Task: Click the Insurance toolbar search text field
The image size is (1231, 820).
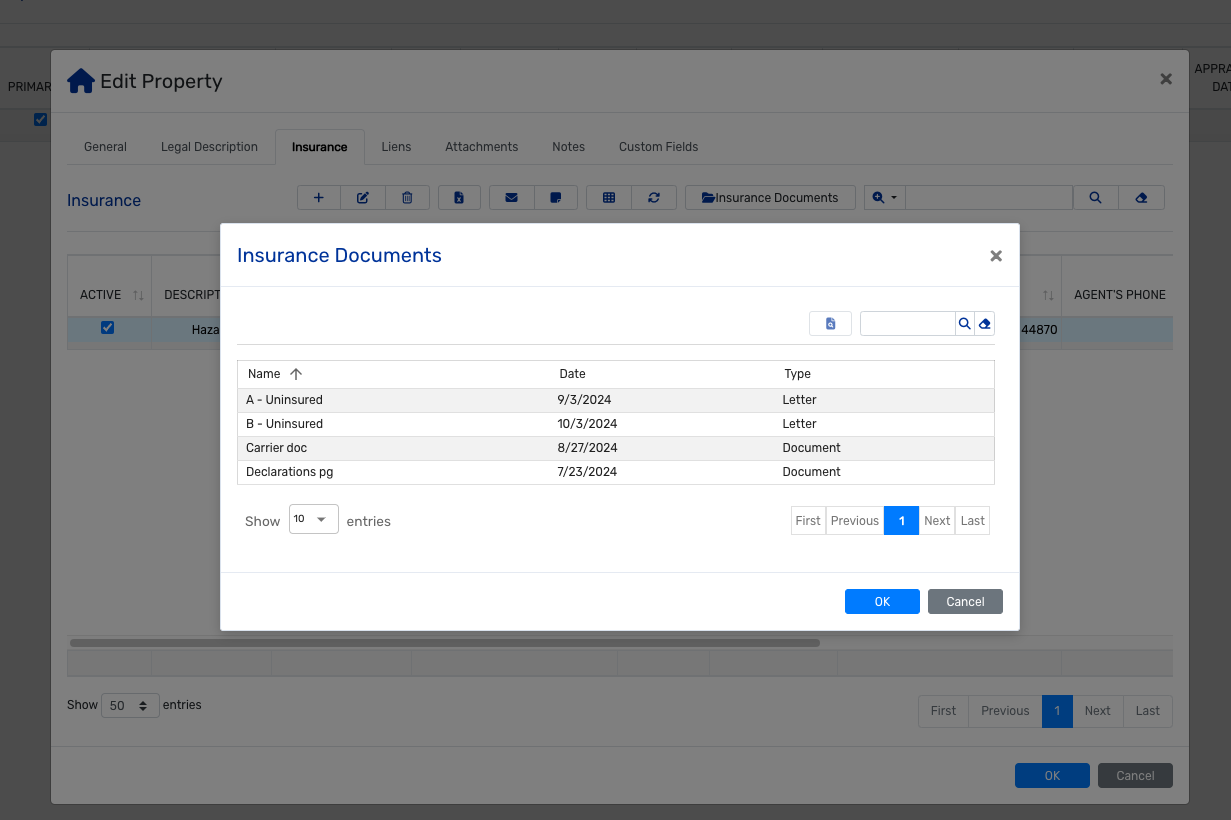Action: point(989,198)
